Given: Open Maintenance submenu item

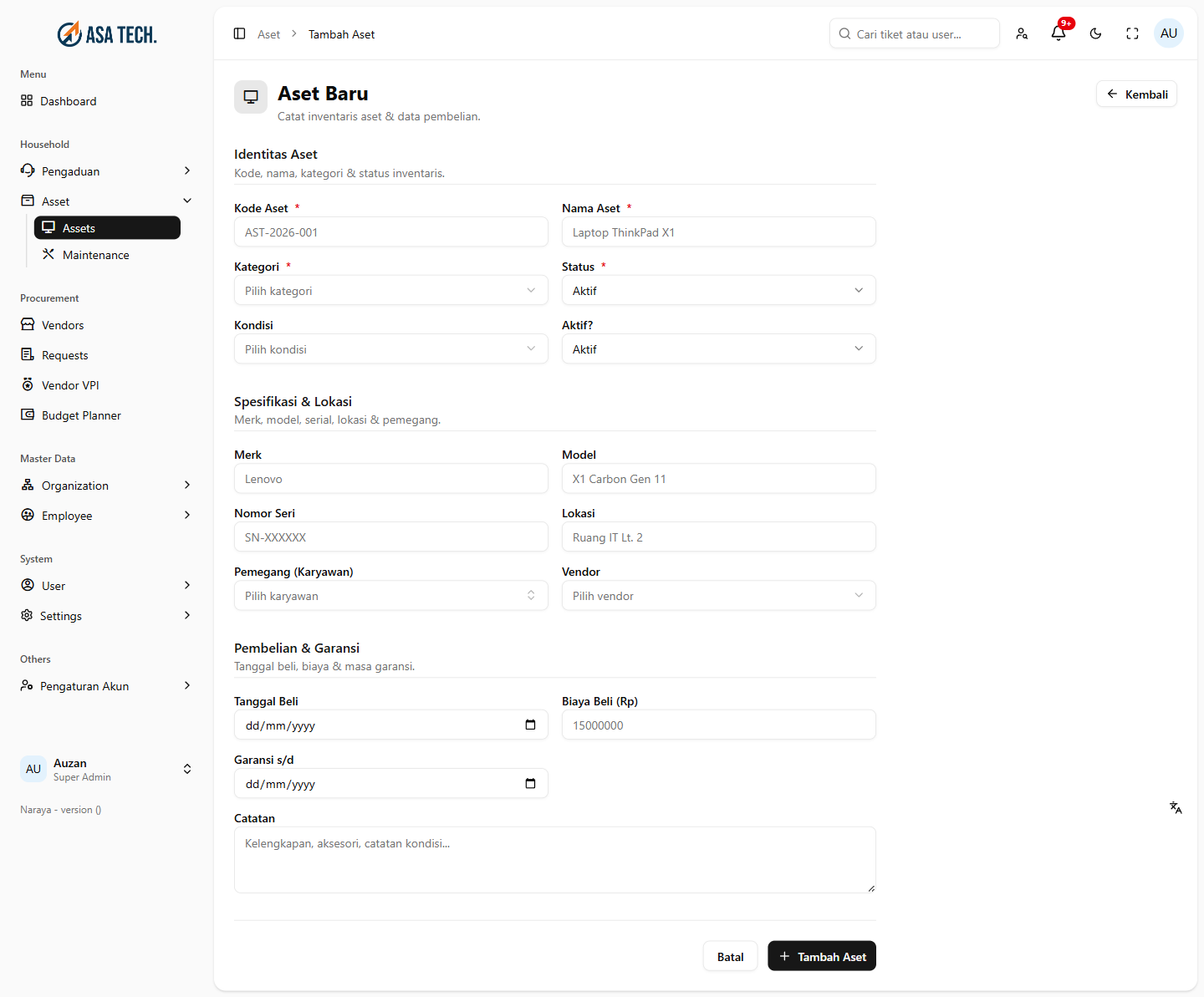Looking at the screenshot, I should [x=107, y=255].
